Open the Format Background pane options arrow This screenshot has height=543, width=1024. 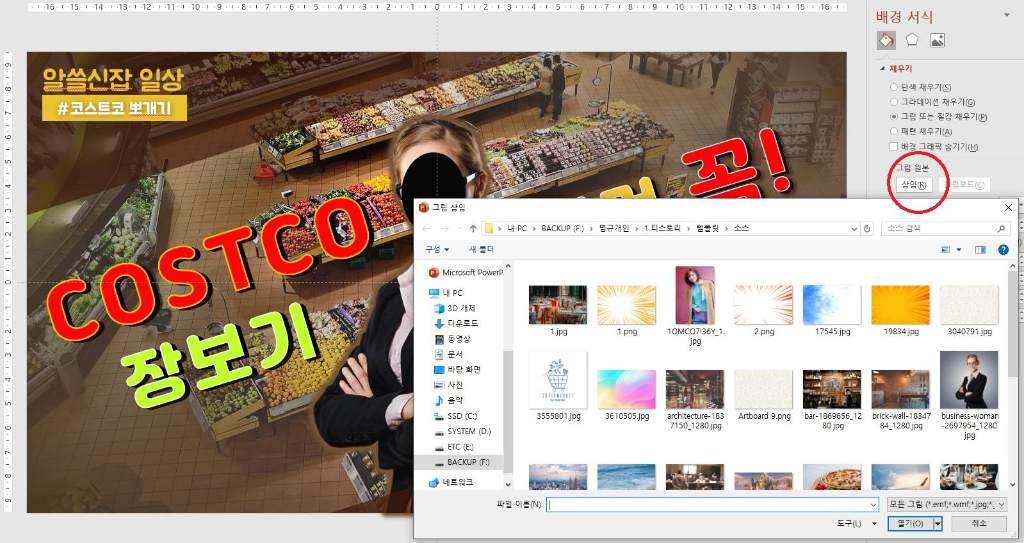pos(1006,16)
